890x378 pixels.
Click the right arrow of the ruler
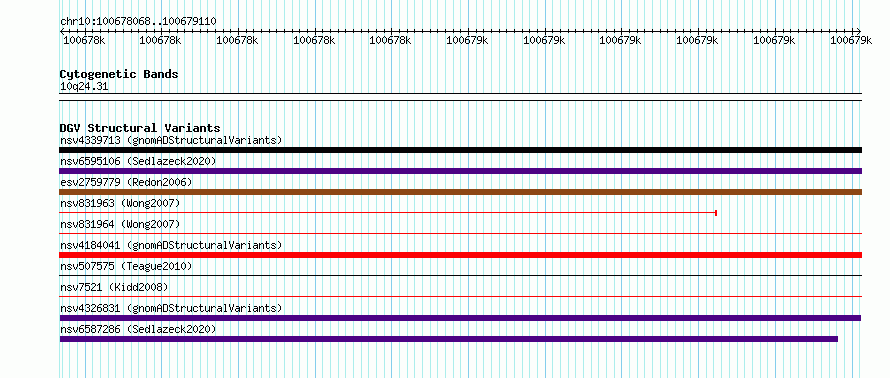859,31
